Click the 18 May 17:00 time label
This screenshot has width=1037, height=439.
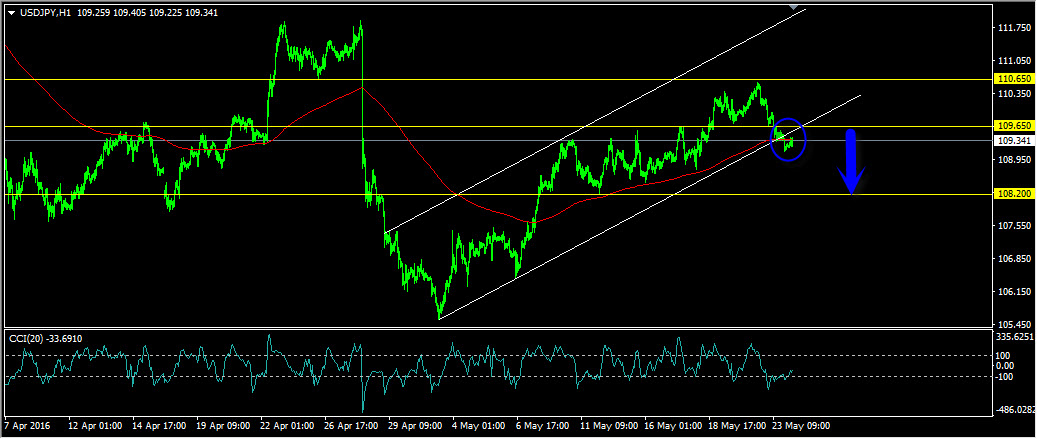[737, 425]
